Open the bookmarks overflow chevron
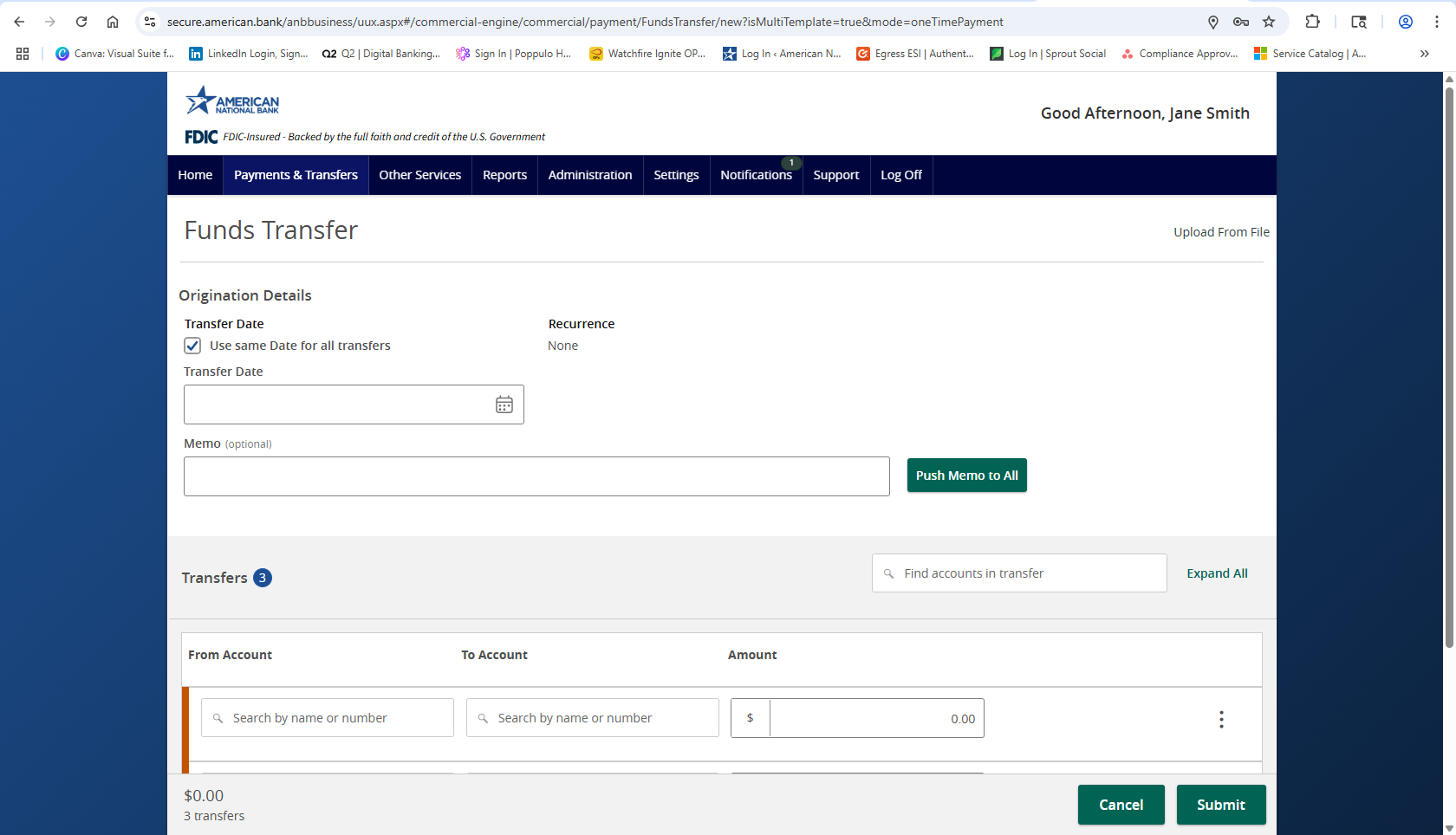This screenshot has width=1456, height=835. click(x=1424, y=53)
